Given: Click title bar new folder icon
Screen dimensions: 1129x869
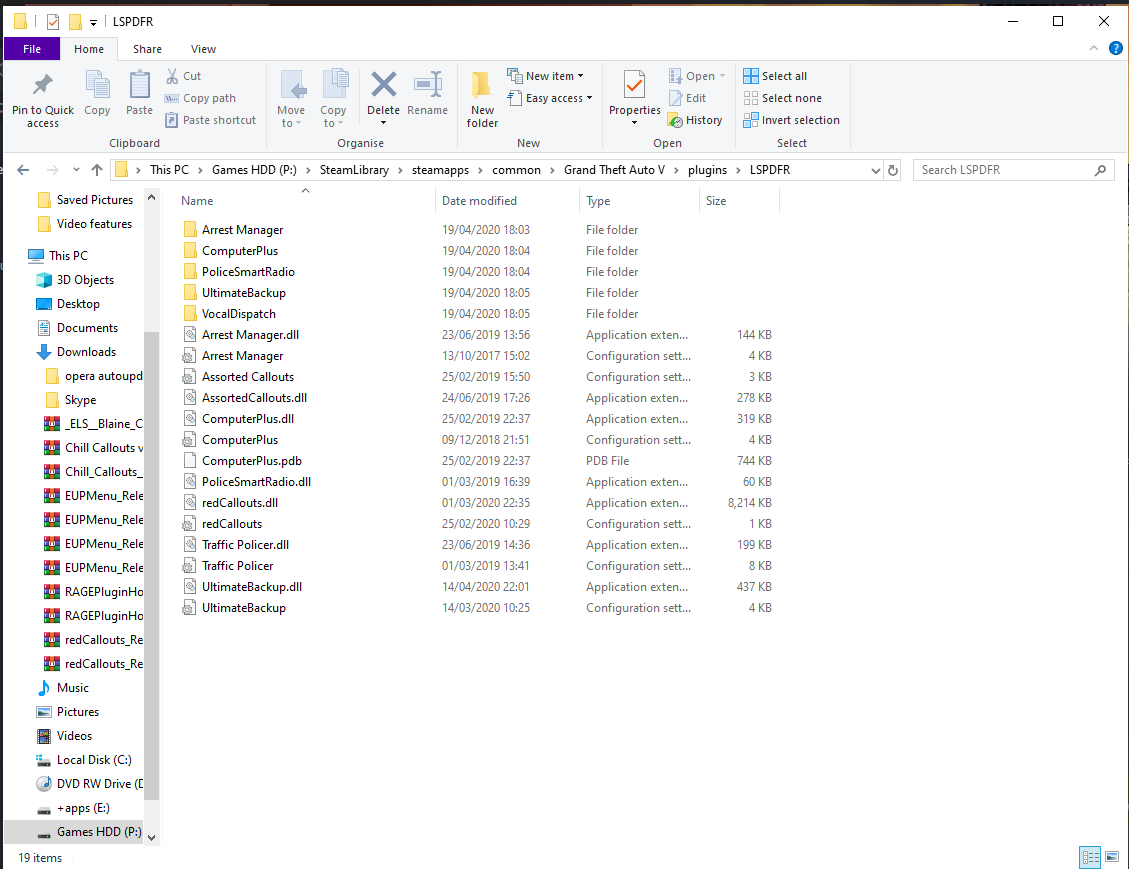Looking at the screenshot, I should click(x=75, y=22).
